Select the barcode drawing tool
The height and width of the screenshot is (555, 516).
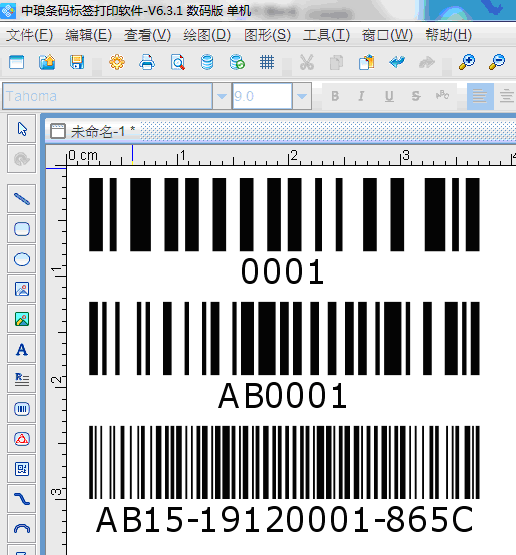click(x=22, y=409)
